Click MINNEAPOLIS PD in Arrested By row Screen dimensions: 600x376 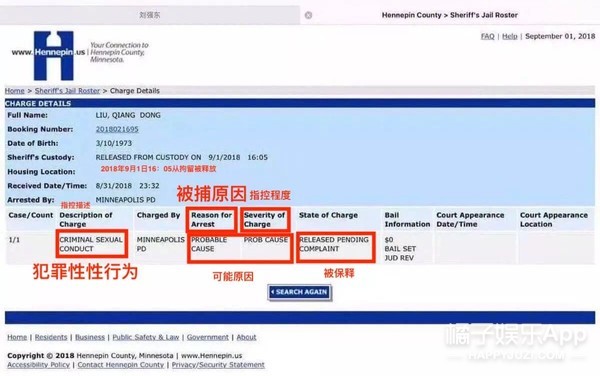tap(126, 200)
